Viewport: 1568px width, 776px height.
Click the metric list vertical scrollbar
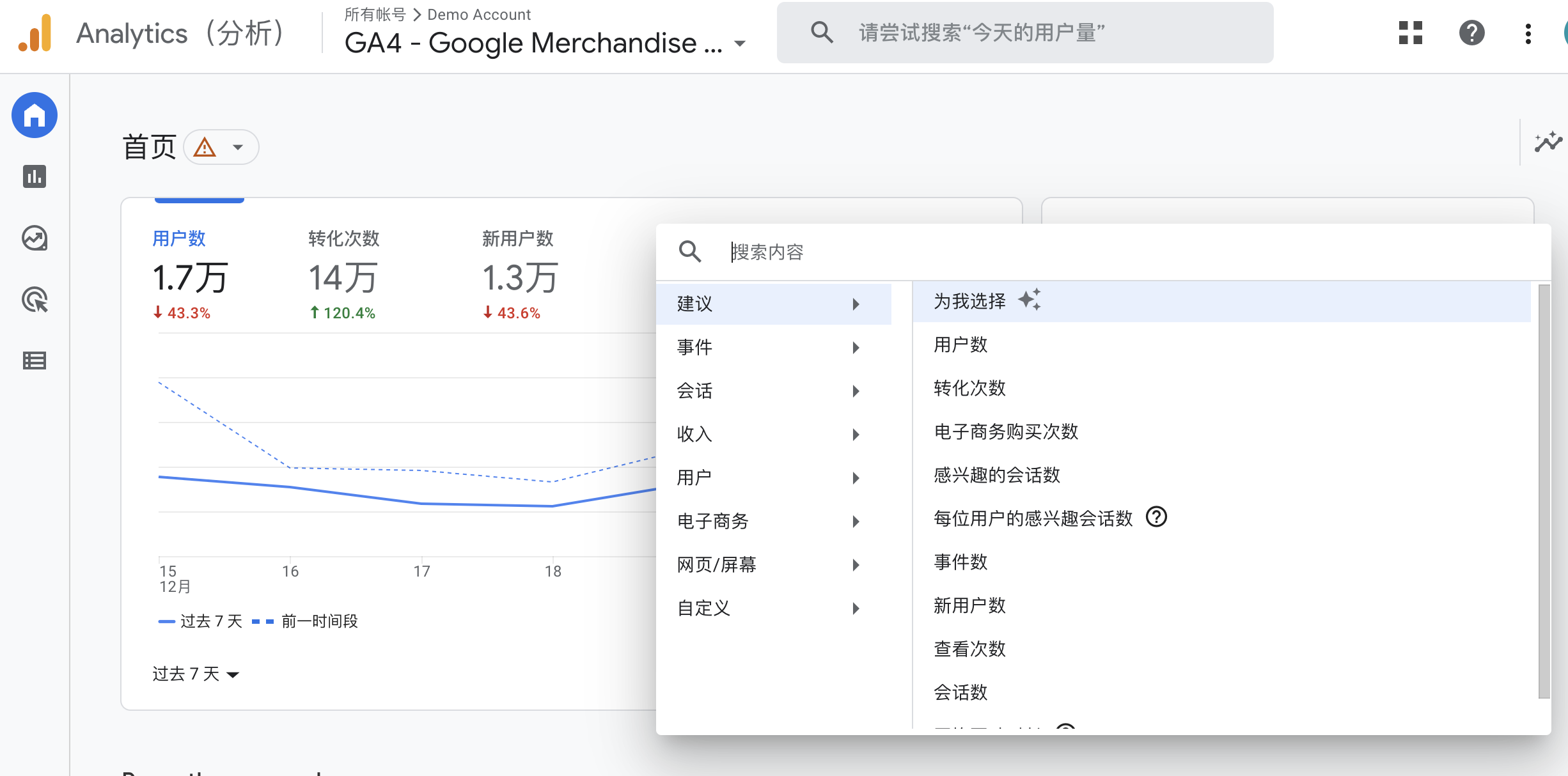pyautogui.click(x=1543, y=492)
